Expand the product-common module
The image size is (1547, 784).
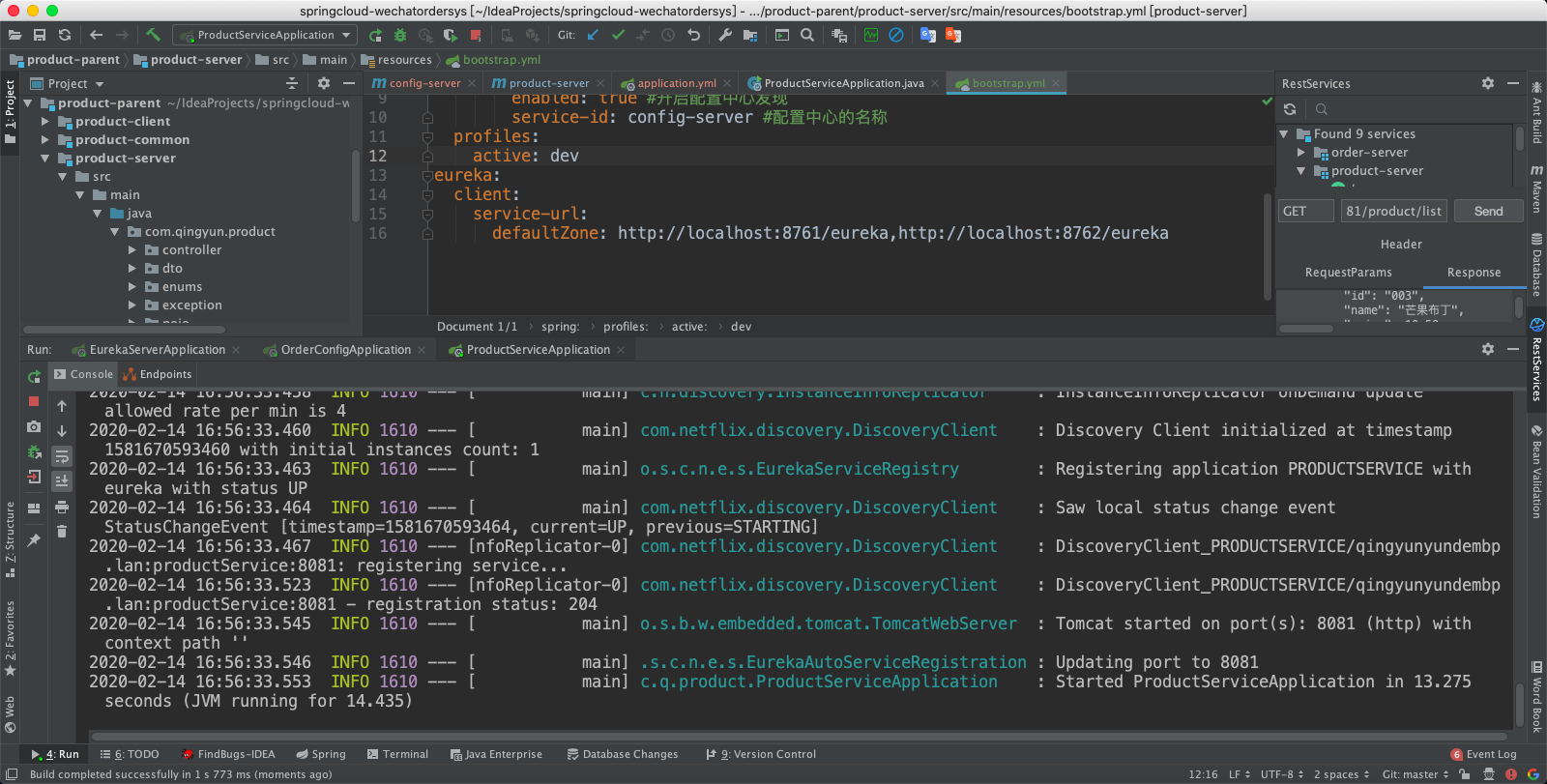click(45, 140)
